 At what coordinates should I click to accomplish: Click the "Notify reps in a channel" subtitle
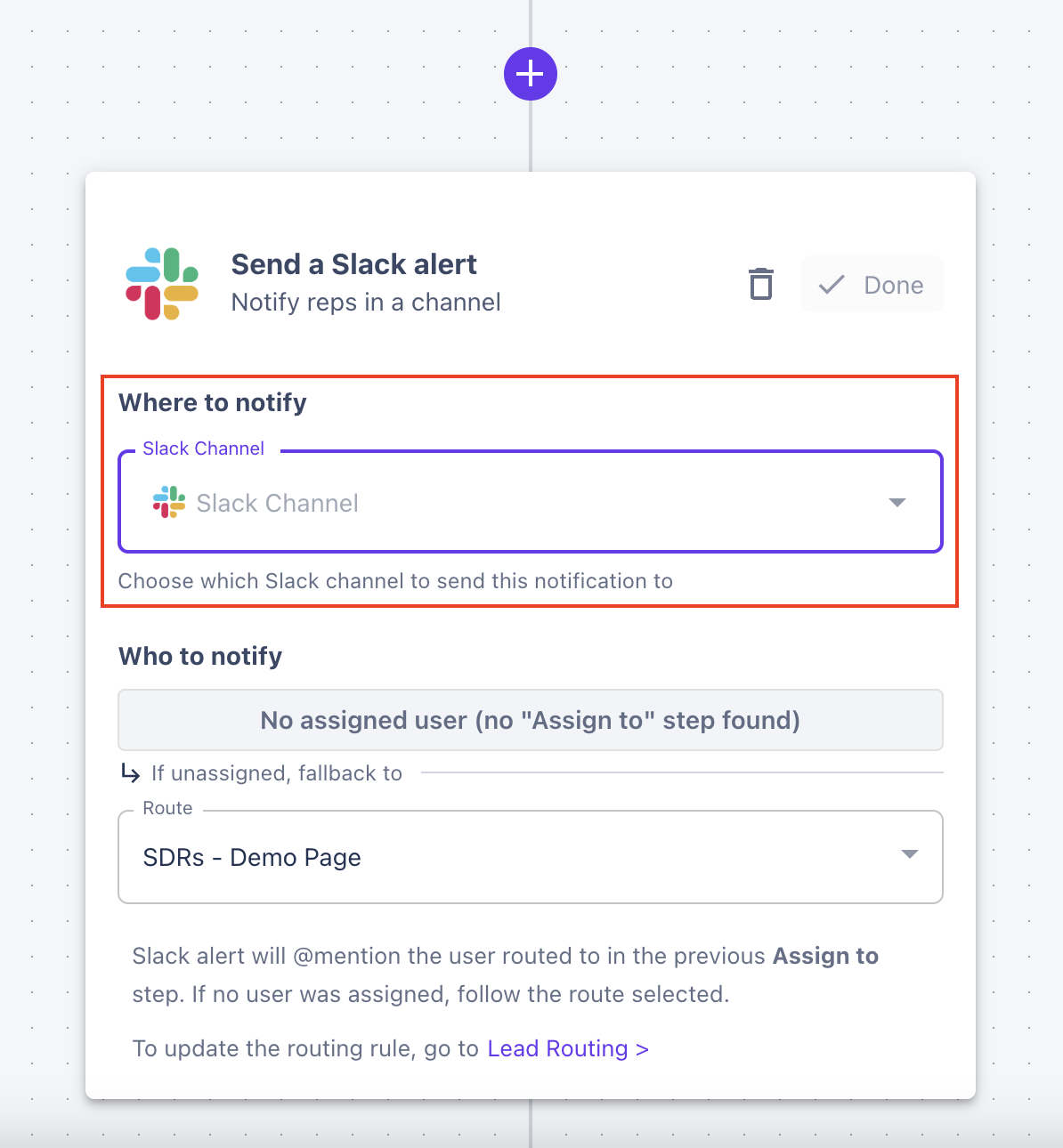(x=366, y=303)
